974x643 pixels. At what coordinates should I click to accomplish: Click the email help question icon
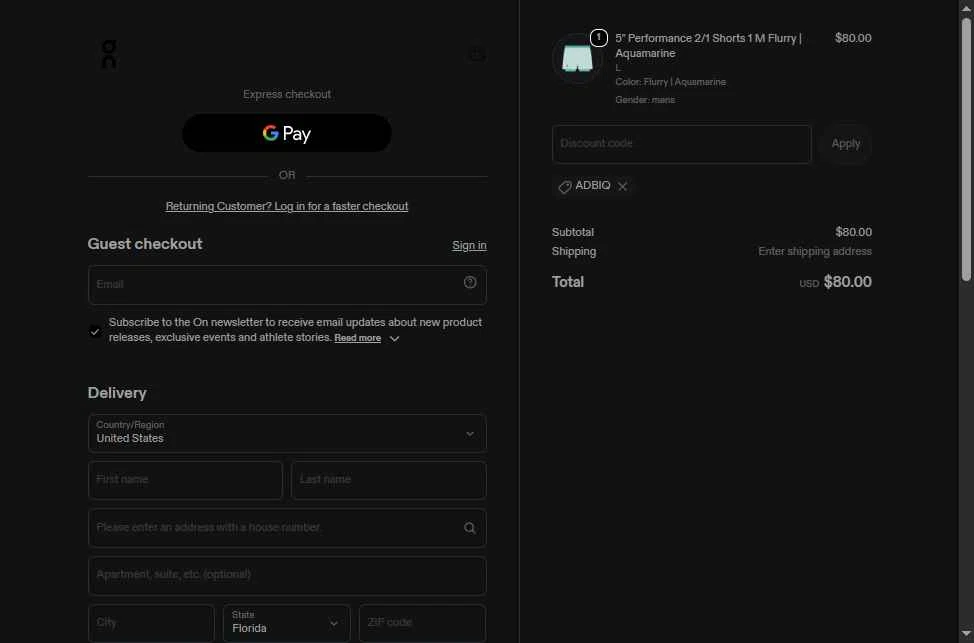[x=470, y=283]
